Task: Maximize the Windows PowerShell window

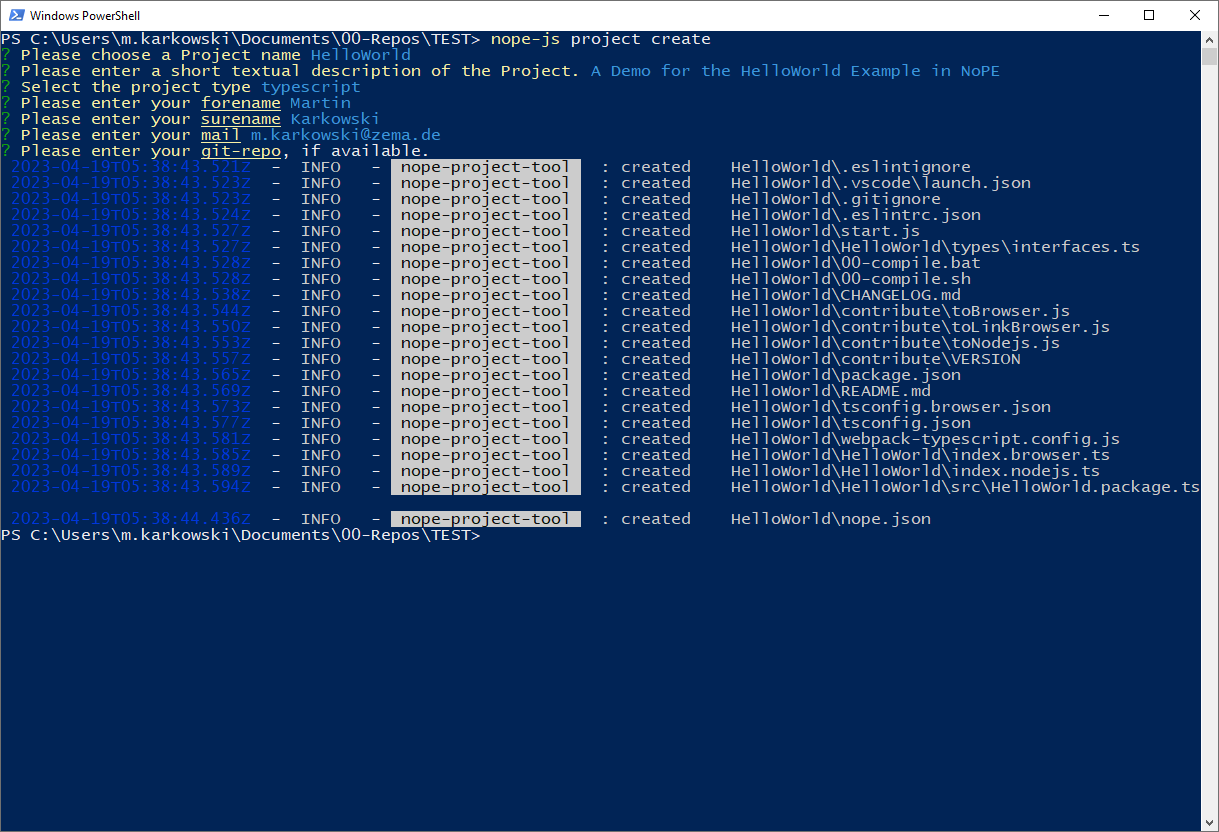Action: [1149, 15]
